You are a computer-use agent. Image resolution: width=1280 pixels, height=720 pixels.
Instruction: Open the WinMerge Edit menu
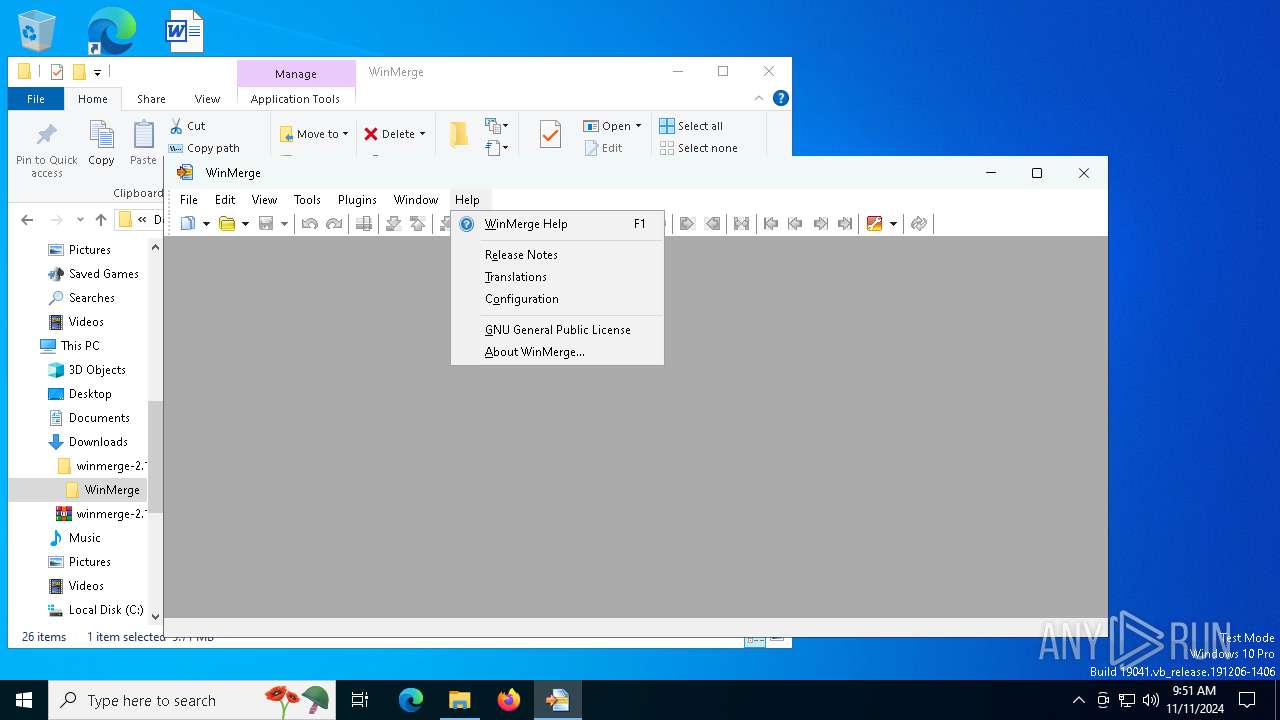[x=225, y=200]
